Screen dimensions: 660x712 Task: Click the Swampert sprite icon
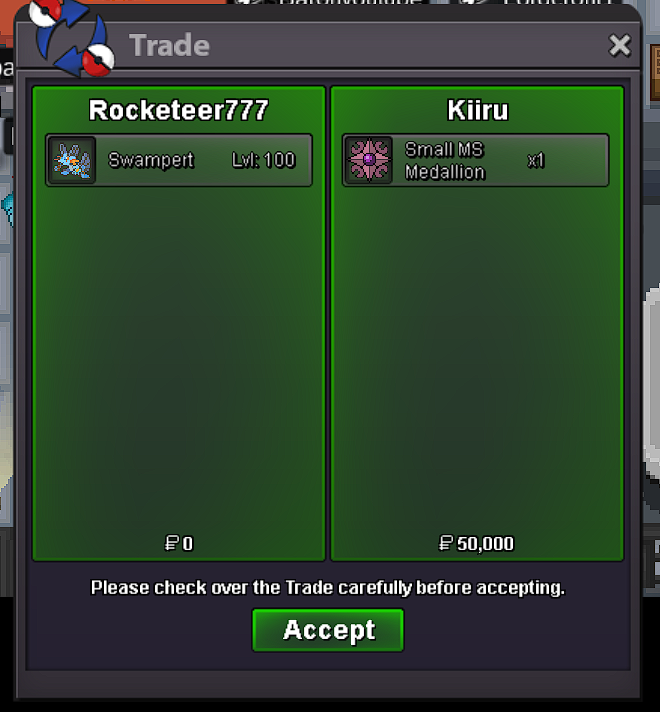coord(72,160)
